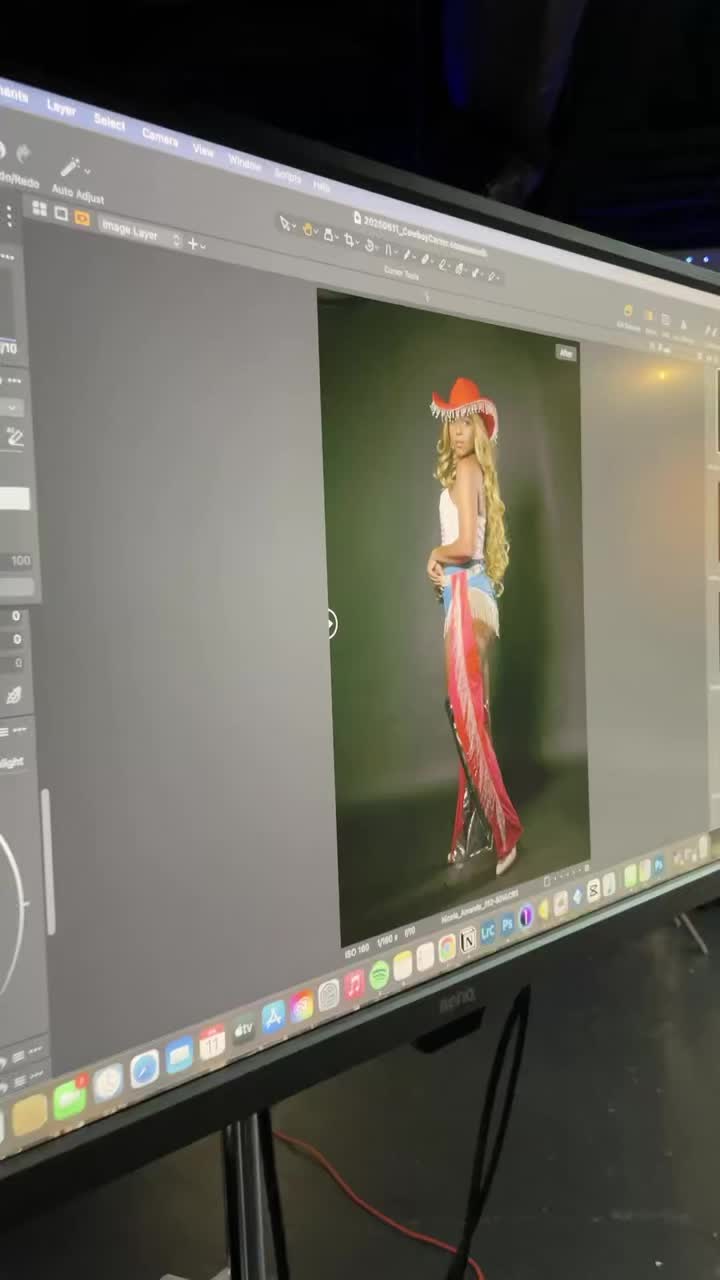The height and width of the screenshot is (1280, 720).
Task: Select the pointer cursor tool
Action: point(284,224)
